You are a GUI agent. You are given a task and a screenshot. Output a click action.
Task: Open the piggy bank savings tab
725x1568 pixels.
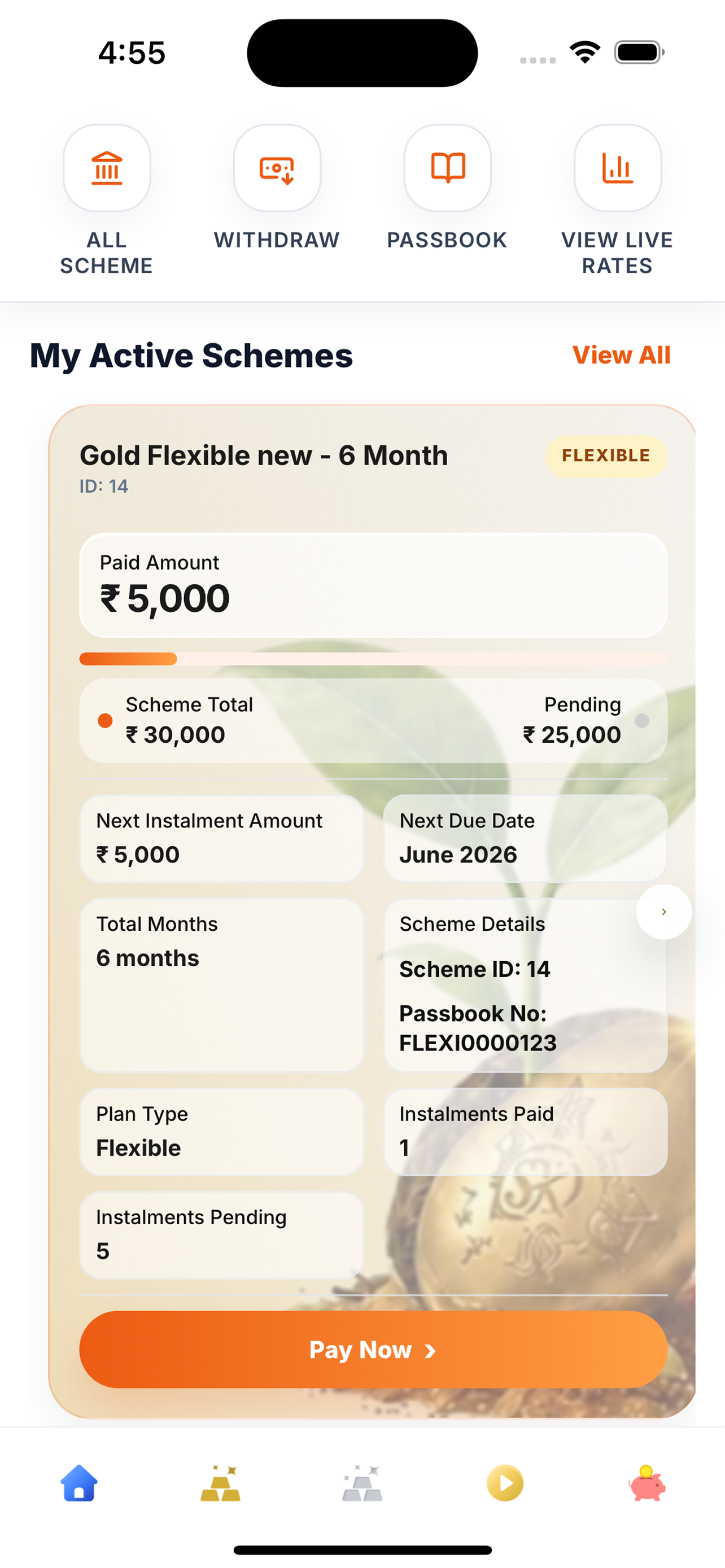coord(647,1483)
